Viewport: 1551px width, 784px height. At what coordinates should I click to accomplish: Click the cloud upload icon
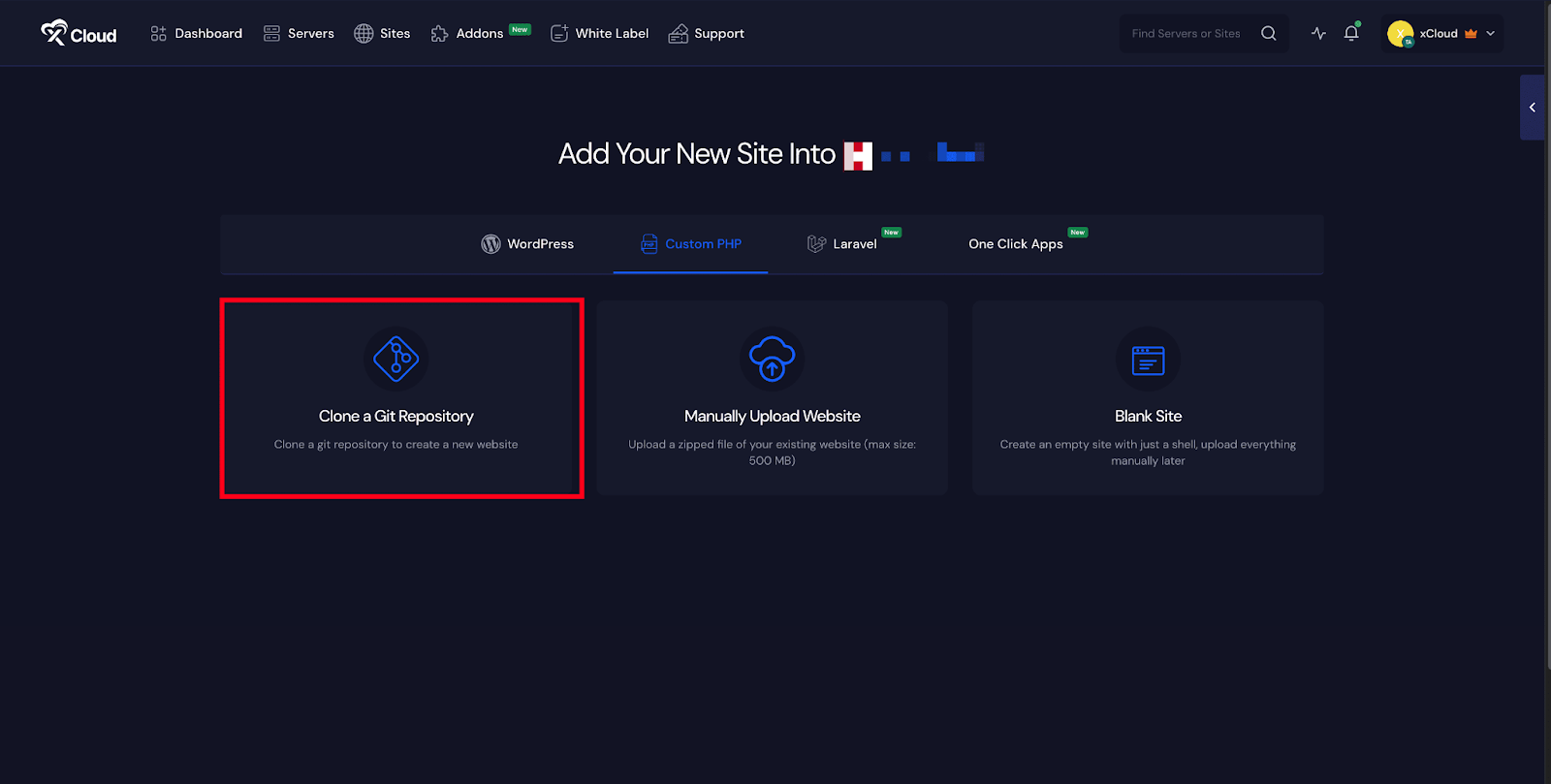click(x=772, y=360)
